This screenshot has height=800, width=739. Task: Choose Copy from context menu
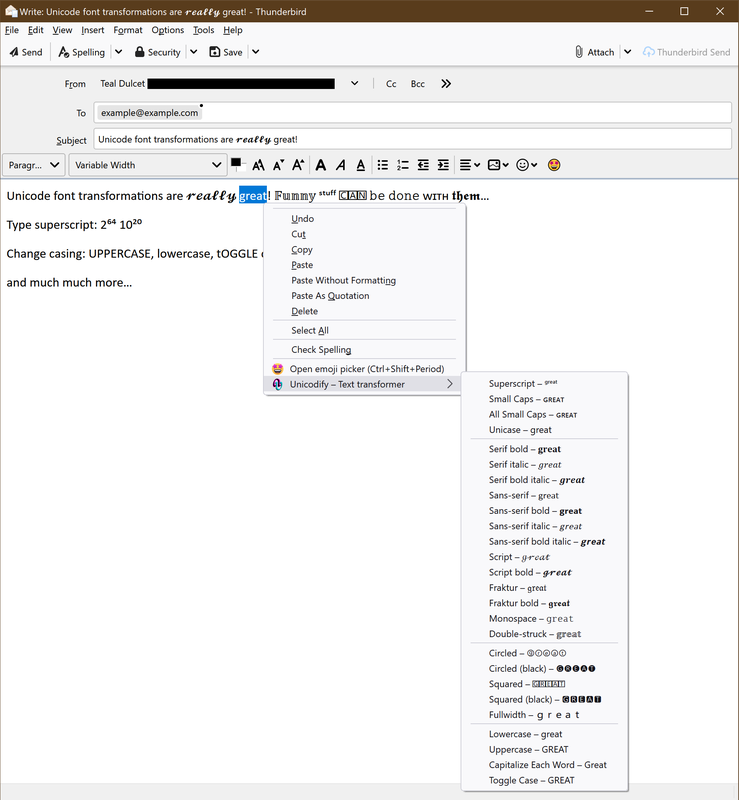(365, 249)
